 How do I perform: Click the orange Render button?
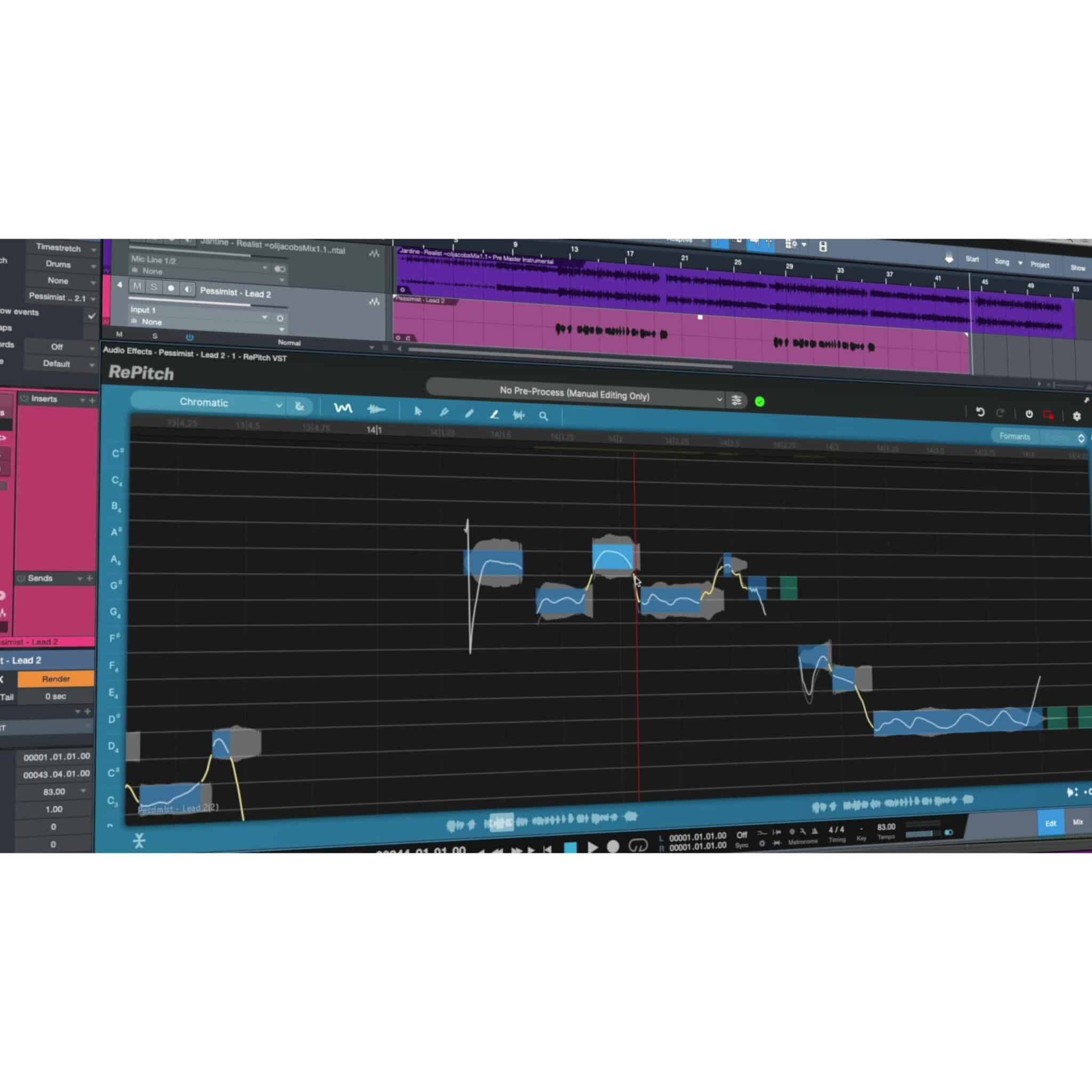click(x=55, y=679)
